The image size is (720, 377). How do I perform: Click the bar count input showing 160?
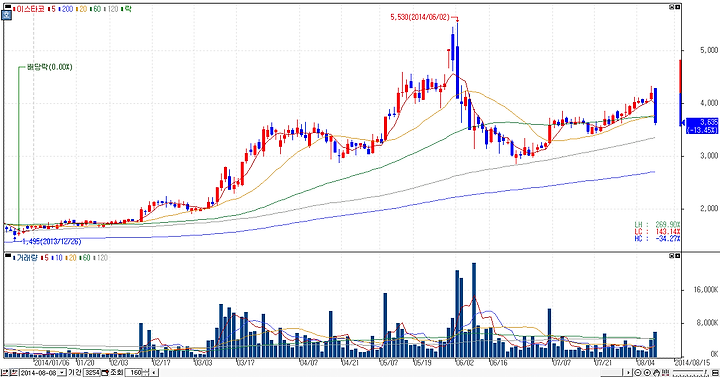(134, 372)
